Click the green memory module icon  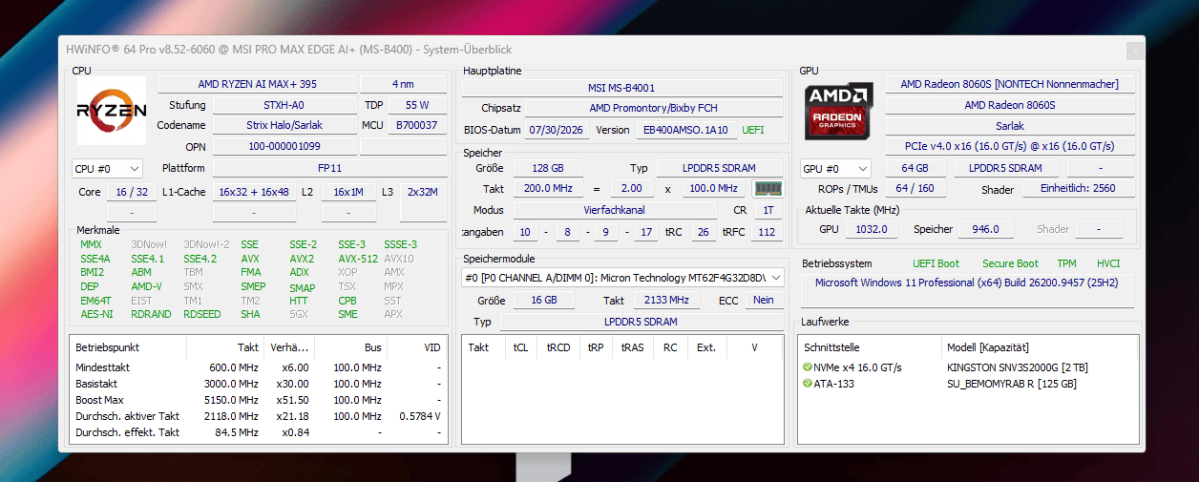point(767,188)
